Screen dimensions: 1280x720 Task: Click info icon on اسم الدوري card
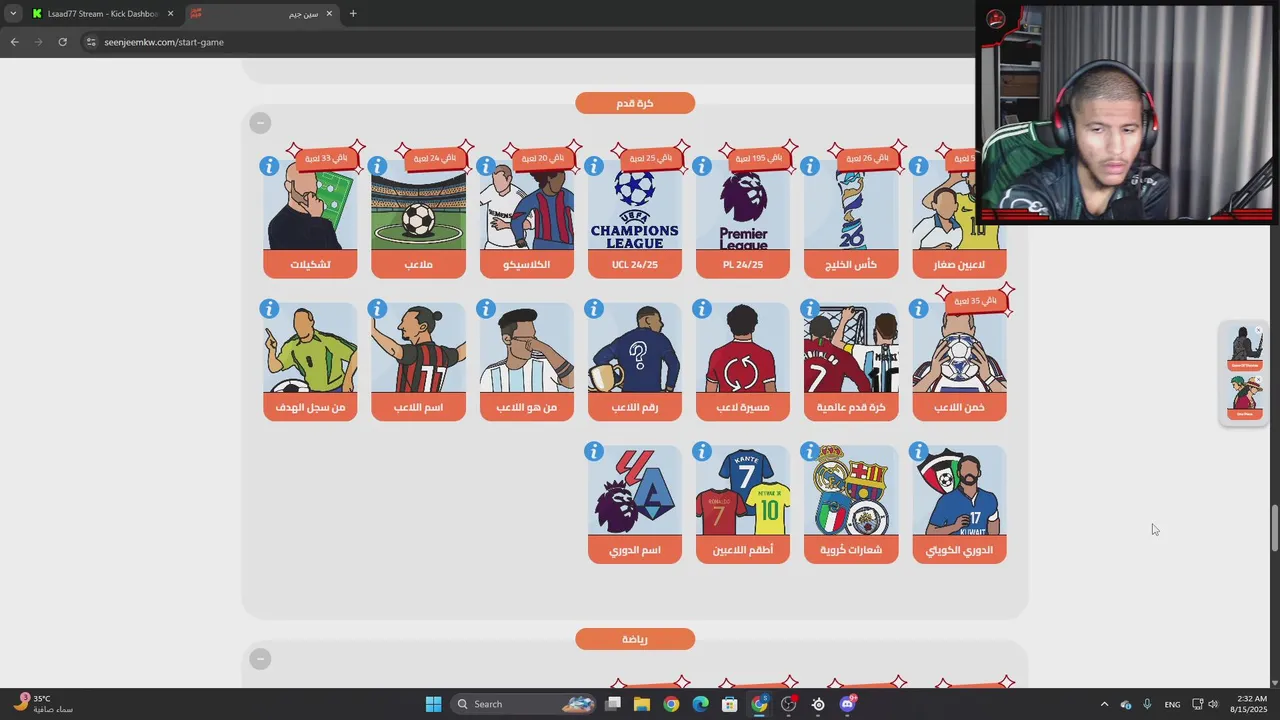tap(594, 452)
